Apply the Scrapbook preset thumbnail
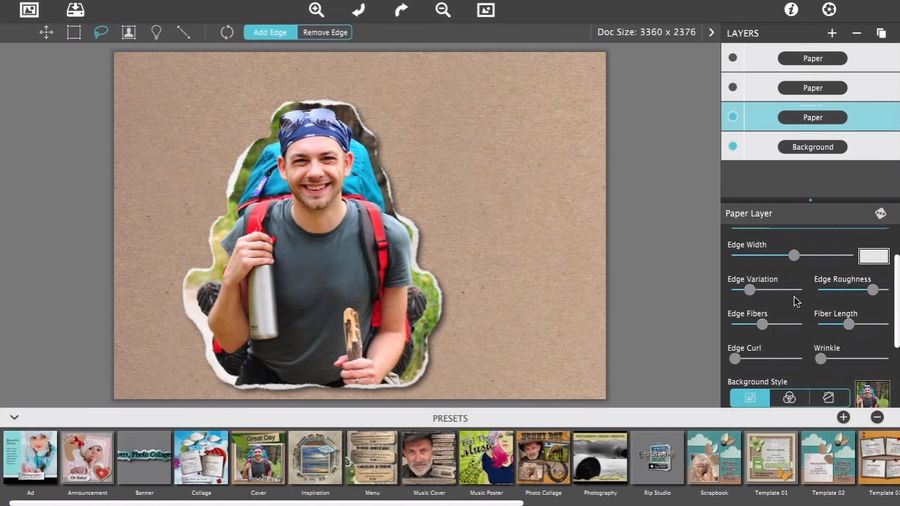The height and width of the screenshot is (506, 900). coord(713,458)
